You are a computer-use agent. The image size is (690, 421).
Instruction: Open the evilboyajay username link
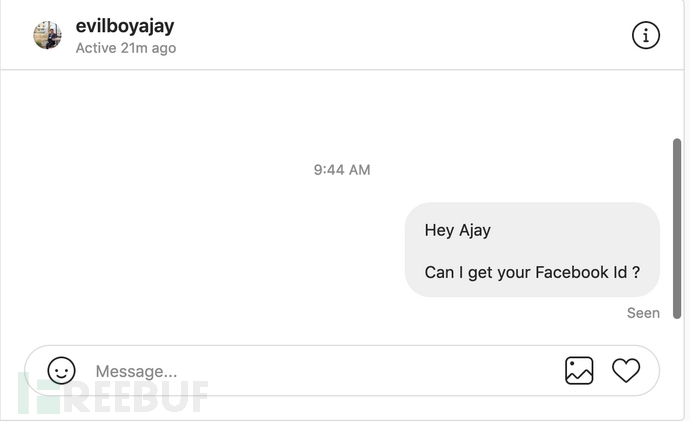(125, 26)
